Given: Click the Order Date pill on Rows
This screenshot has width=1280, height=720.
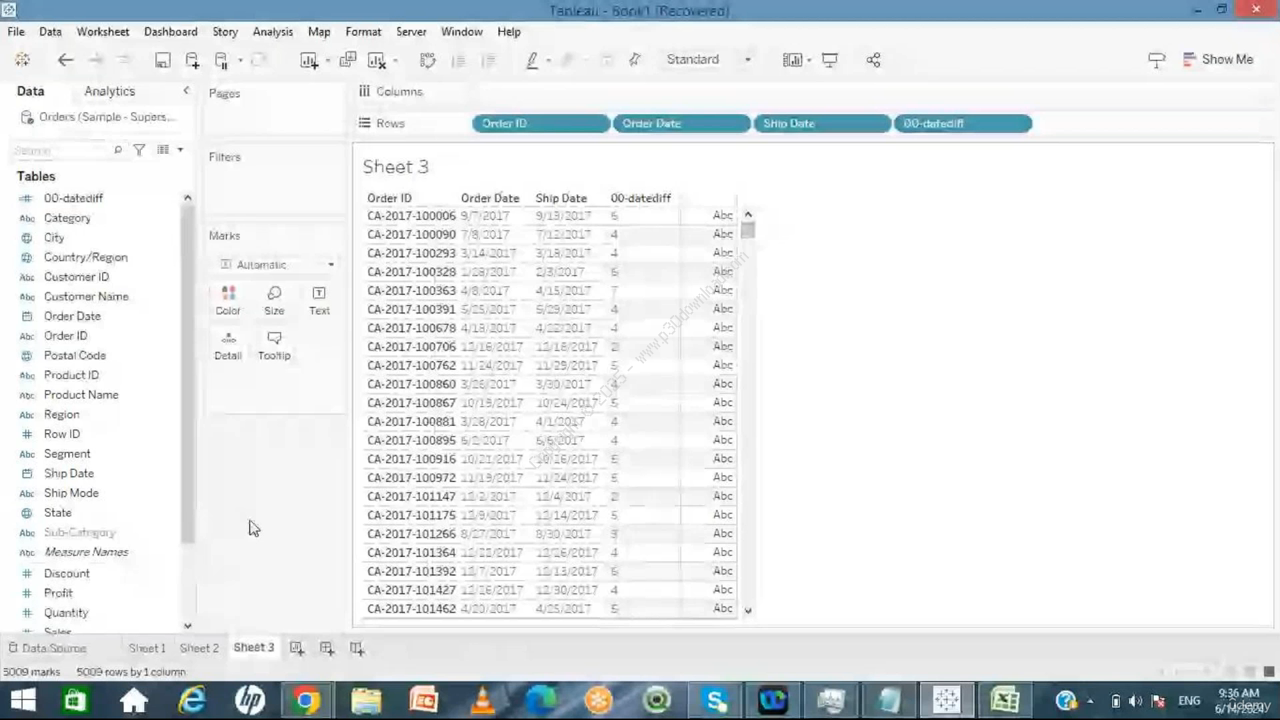Looking at the screenshot, I should [681, 123].
